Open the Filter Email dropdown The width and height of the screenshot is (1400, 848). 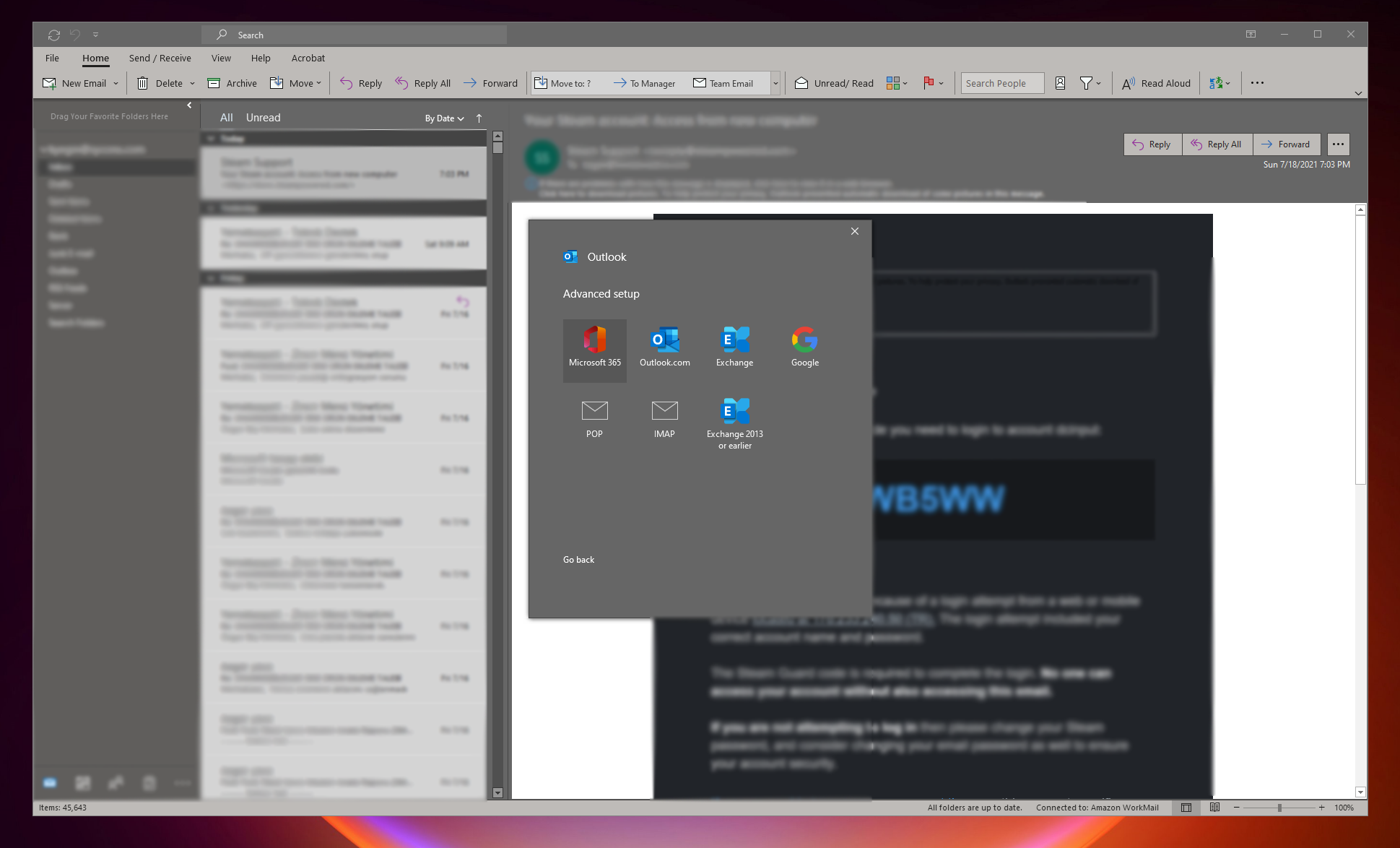click(x=1090, y=83)
